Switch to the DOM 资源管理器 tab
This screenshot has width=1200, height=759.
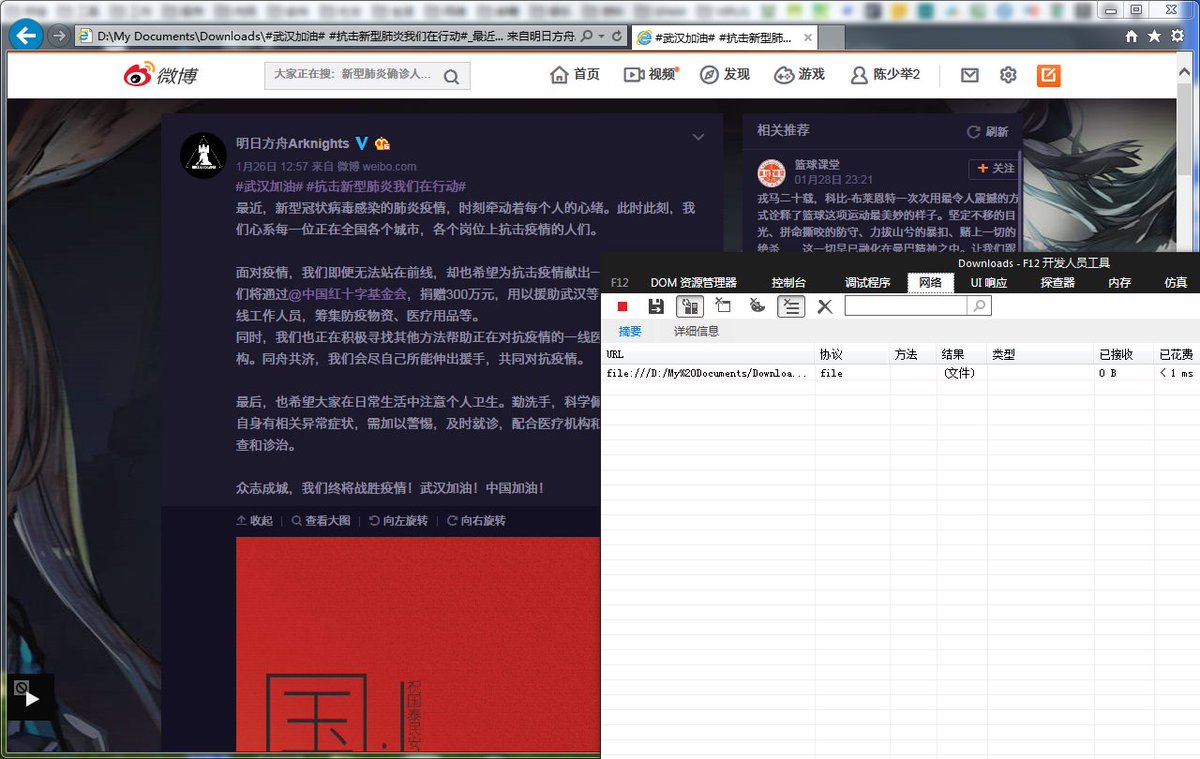click(693, 283)
